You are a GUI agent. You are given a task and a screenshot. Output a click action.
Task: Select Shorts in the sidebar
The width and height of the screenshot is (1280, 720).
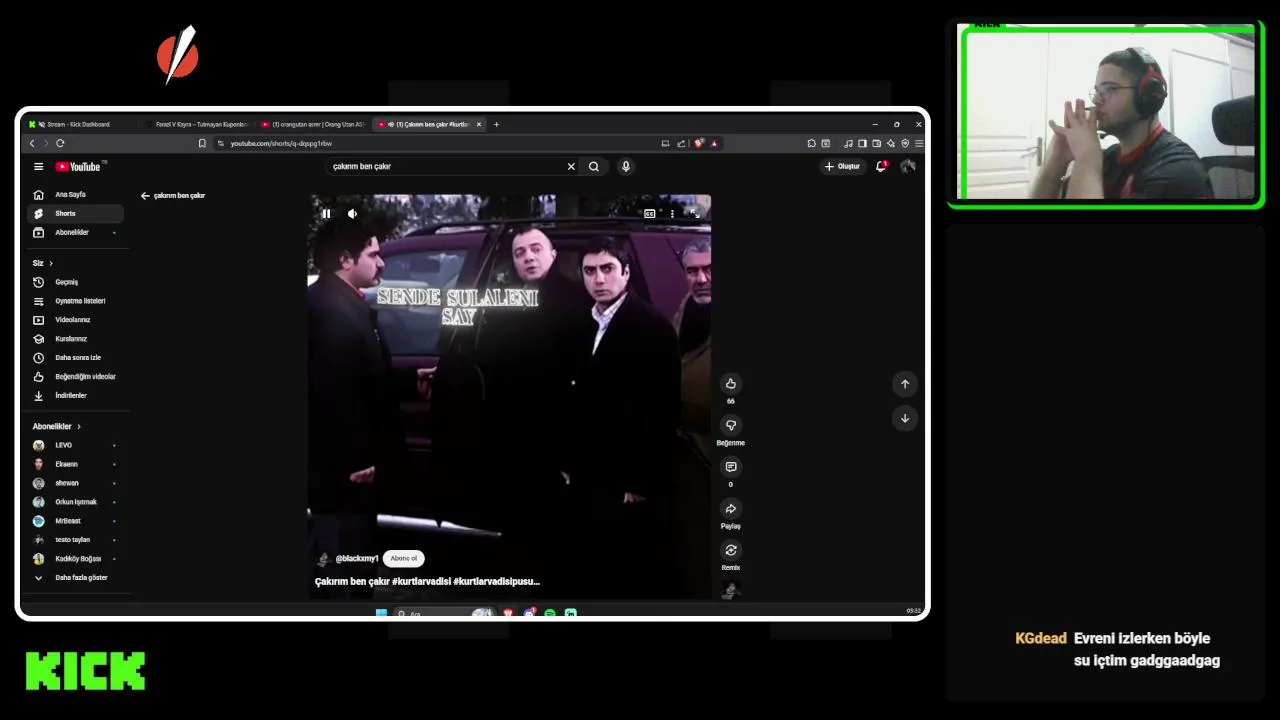tap(76, 213)
